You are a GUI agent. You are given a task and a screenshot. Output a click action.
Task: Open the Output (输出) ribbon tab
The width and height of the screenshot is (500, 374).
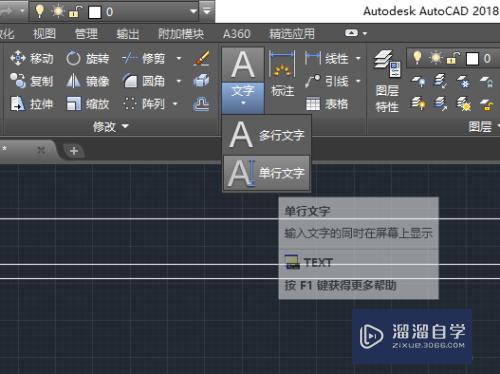(128, 34)
